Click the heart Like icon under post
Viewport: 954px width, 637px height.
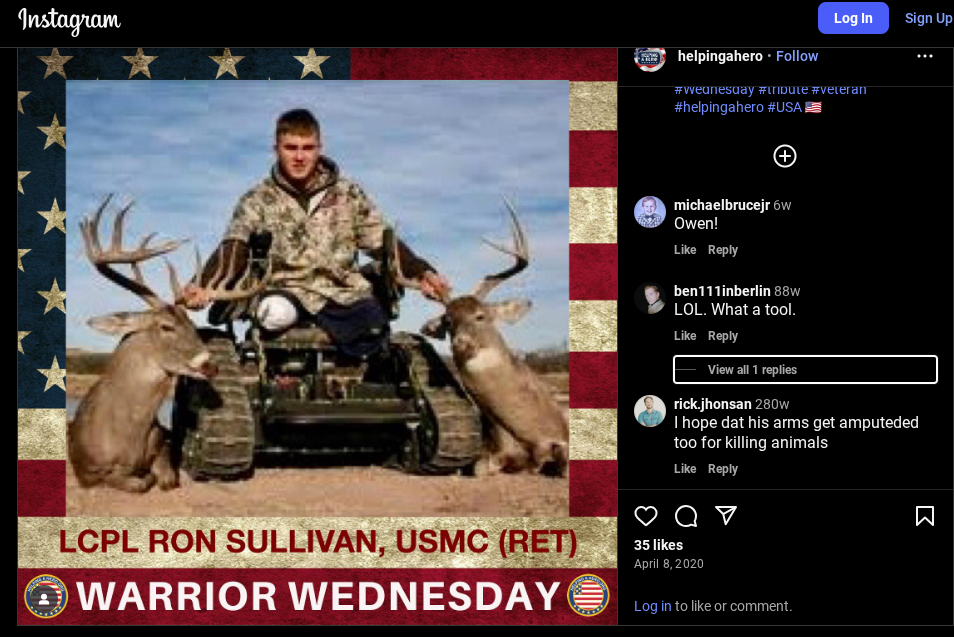click(646, 516)
